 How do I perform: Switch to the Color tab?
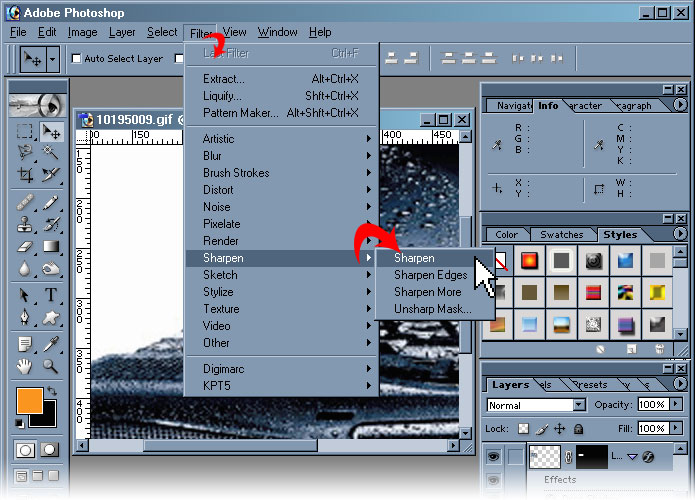506,234
